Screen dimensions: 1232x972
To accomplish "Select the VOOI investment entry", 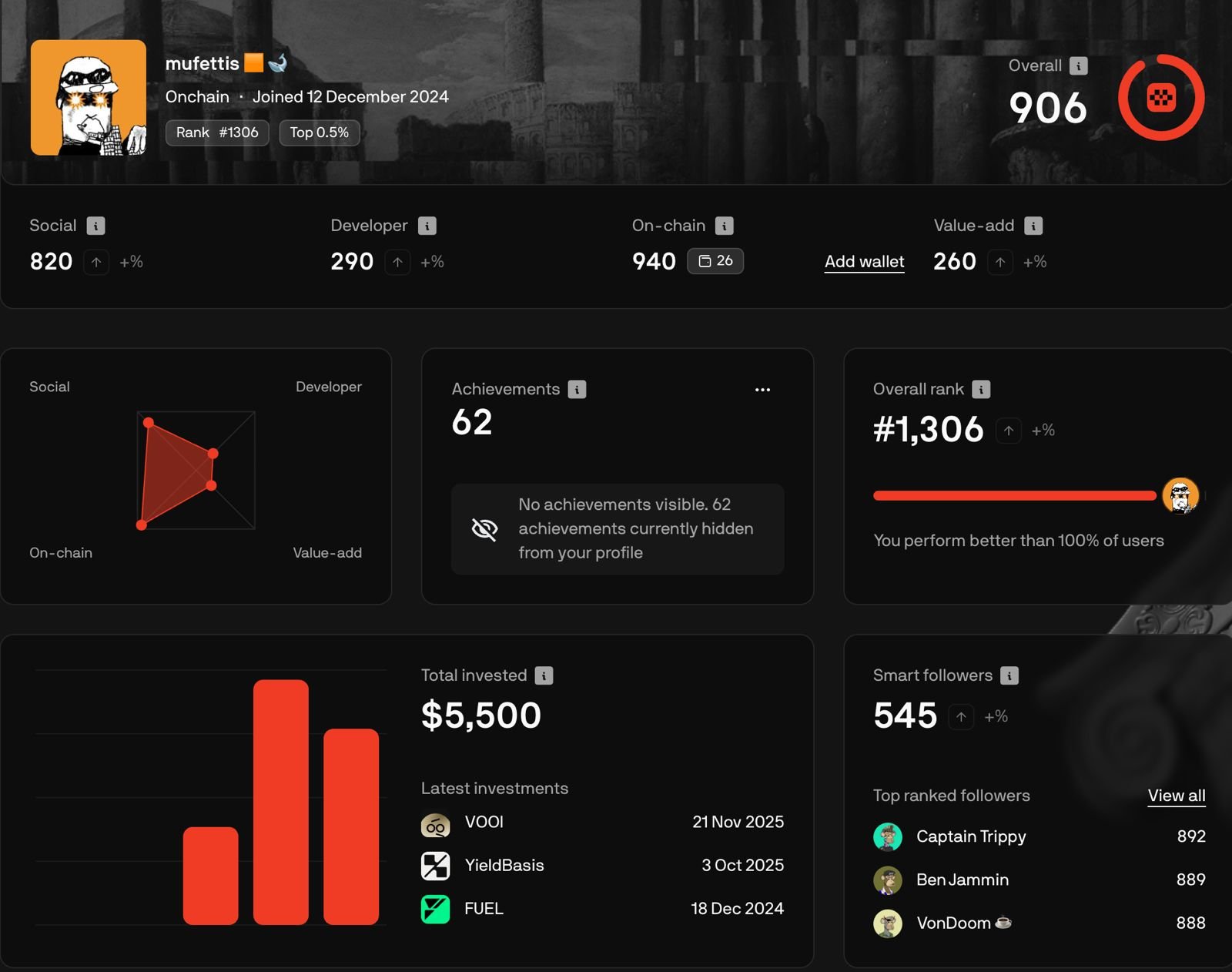I will click(484, 823).
